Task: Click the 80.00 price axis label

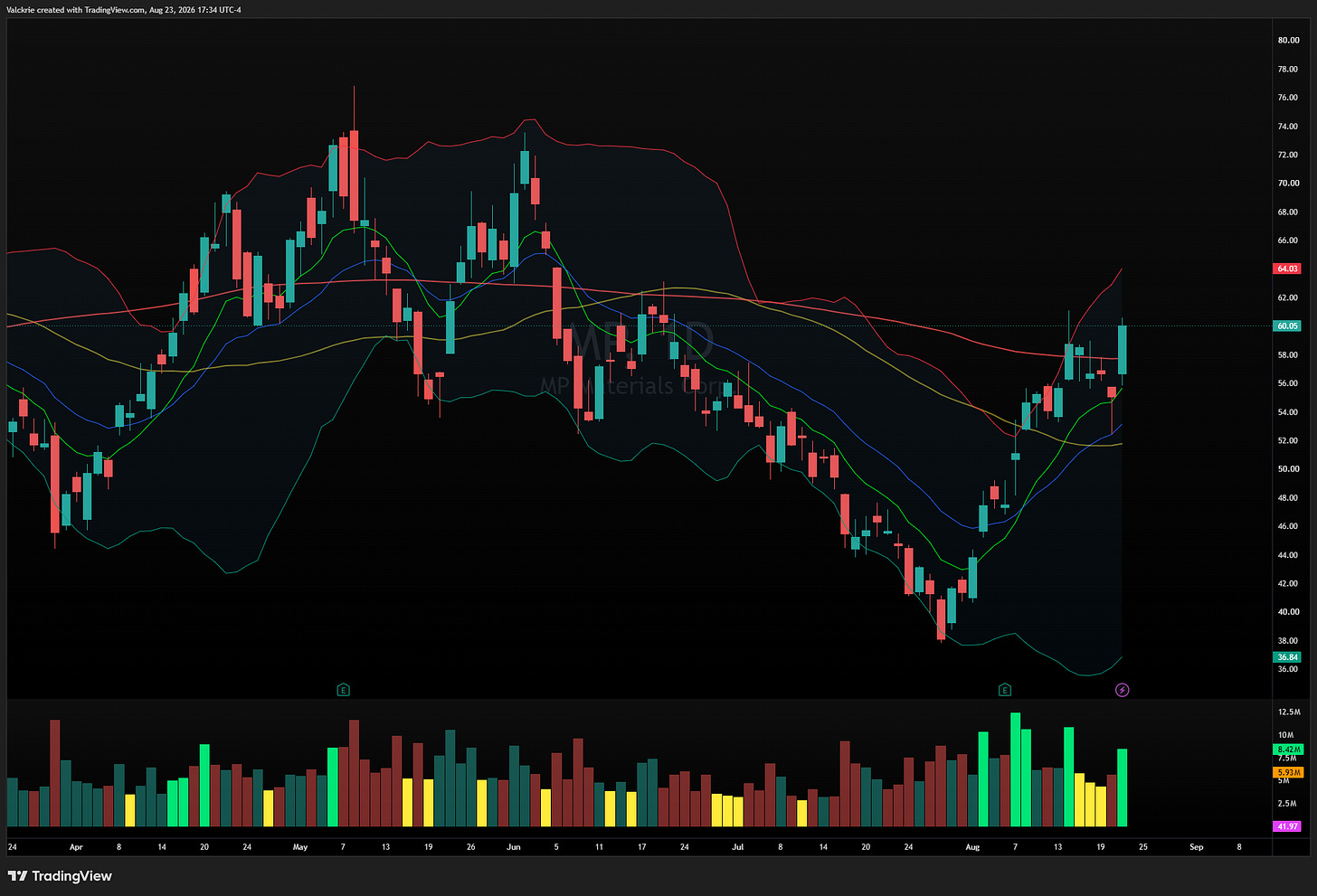Action: [1288, 40]
